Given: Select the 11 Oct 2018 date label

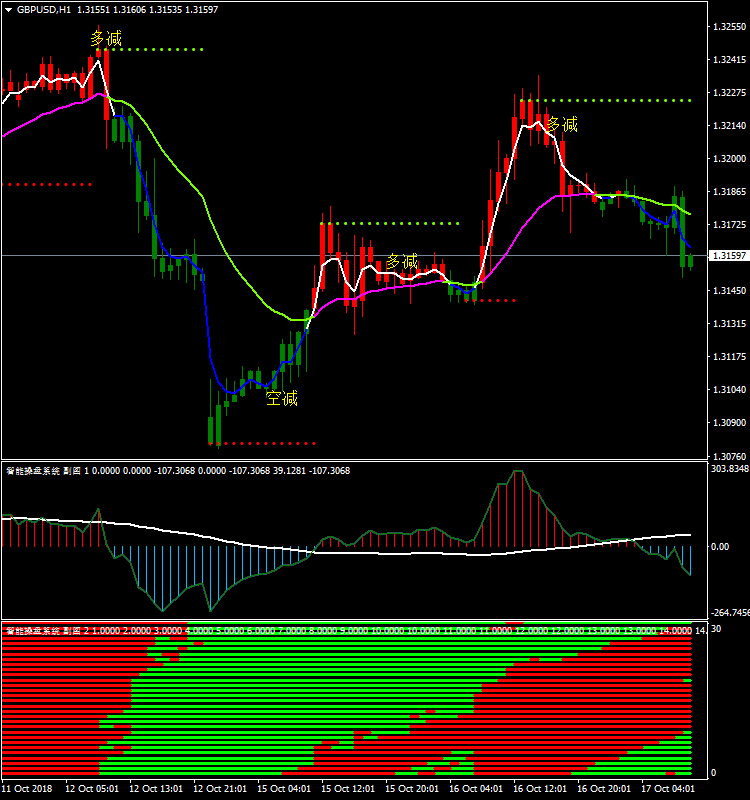Looking at the screenshot, I should pos(28,788).
